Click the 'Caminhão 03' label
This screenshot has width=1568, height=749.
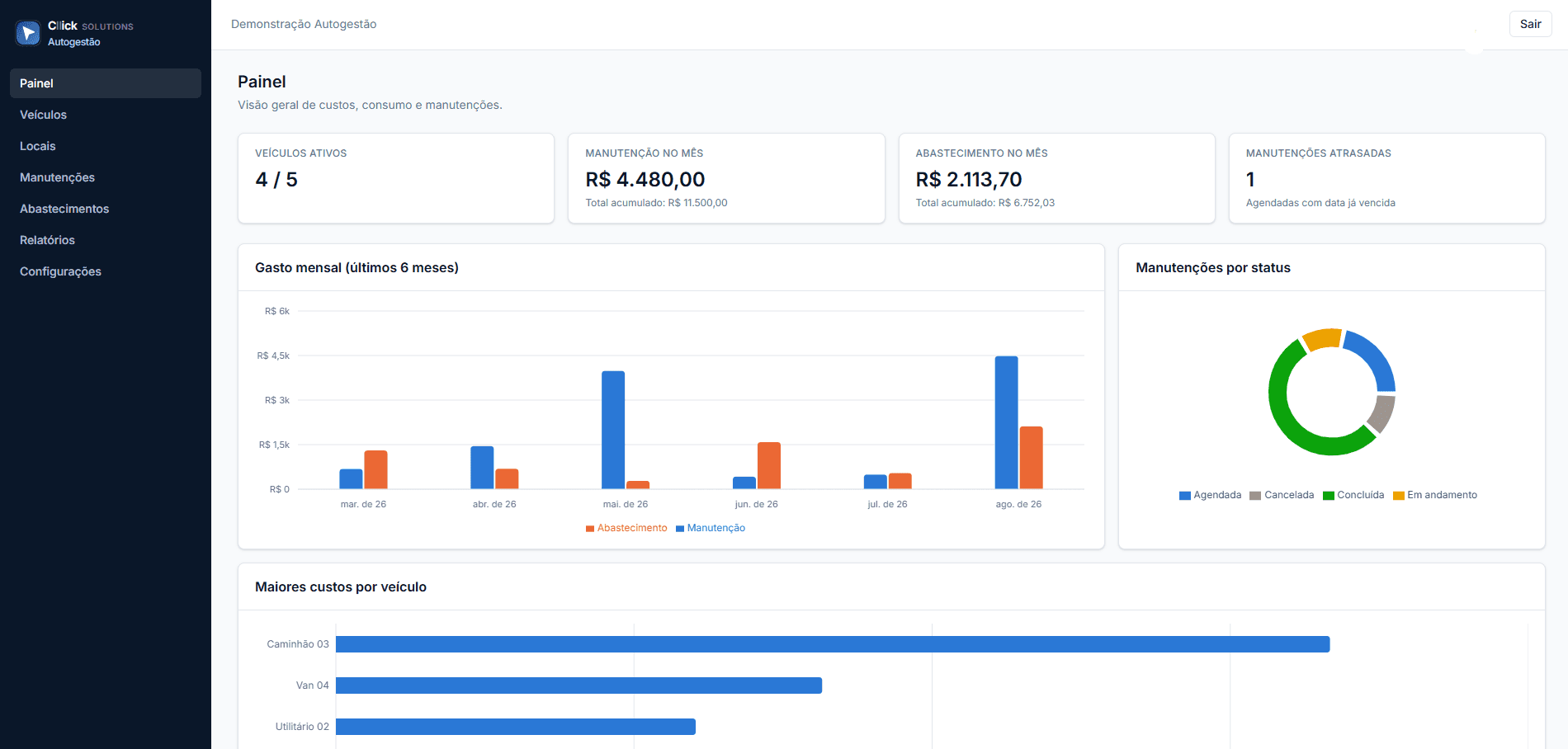coord(298,644)
